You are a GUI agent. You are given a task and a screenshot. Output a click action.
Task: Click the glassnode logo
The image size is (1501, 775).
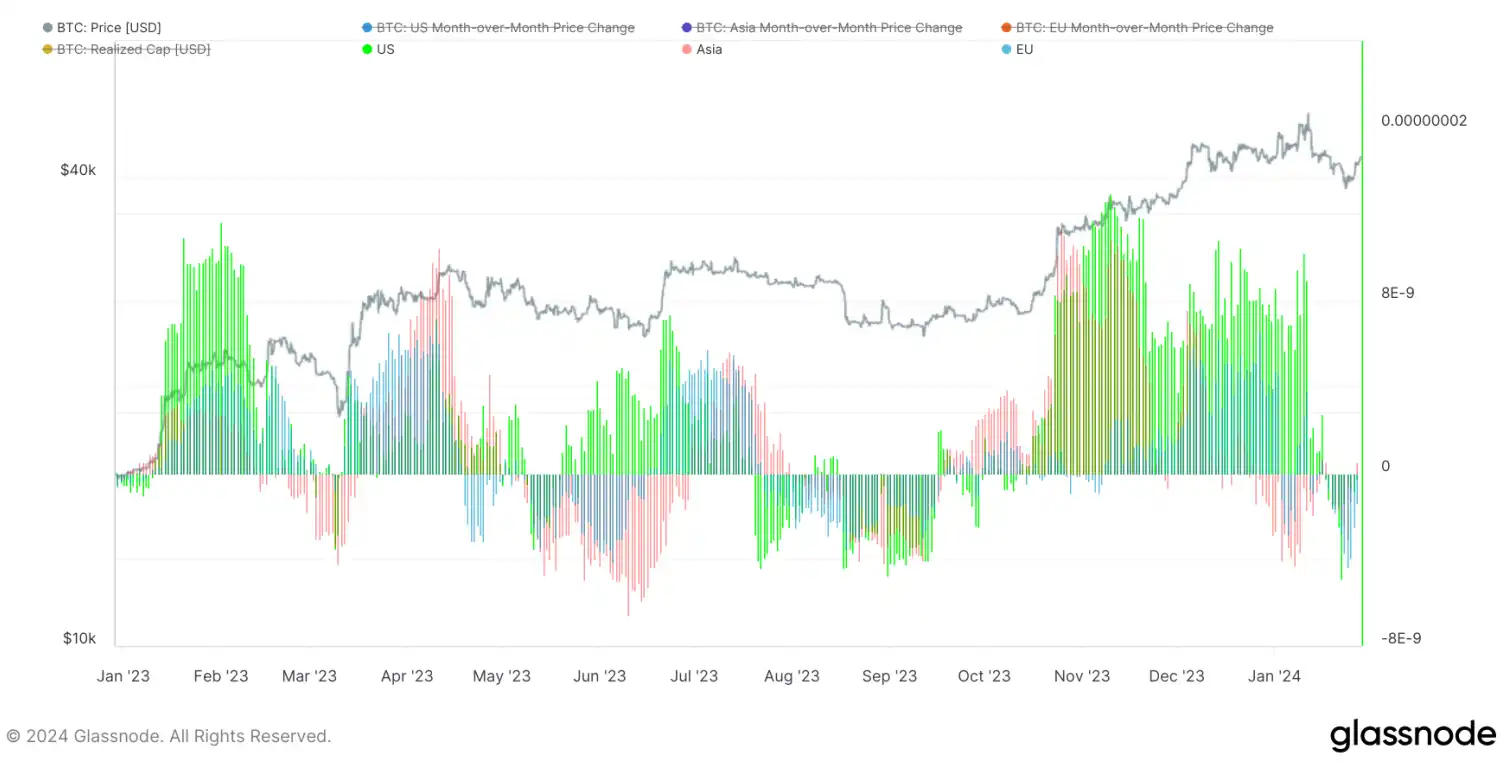[1412, 735]
